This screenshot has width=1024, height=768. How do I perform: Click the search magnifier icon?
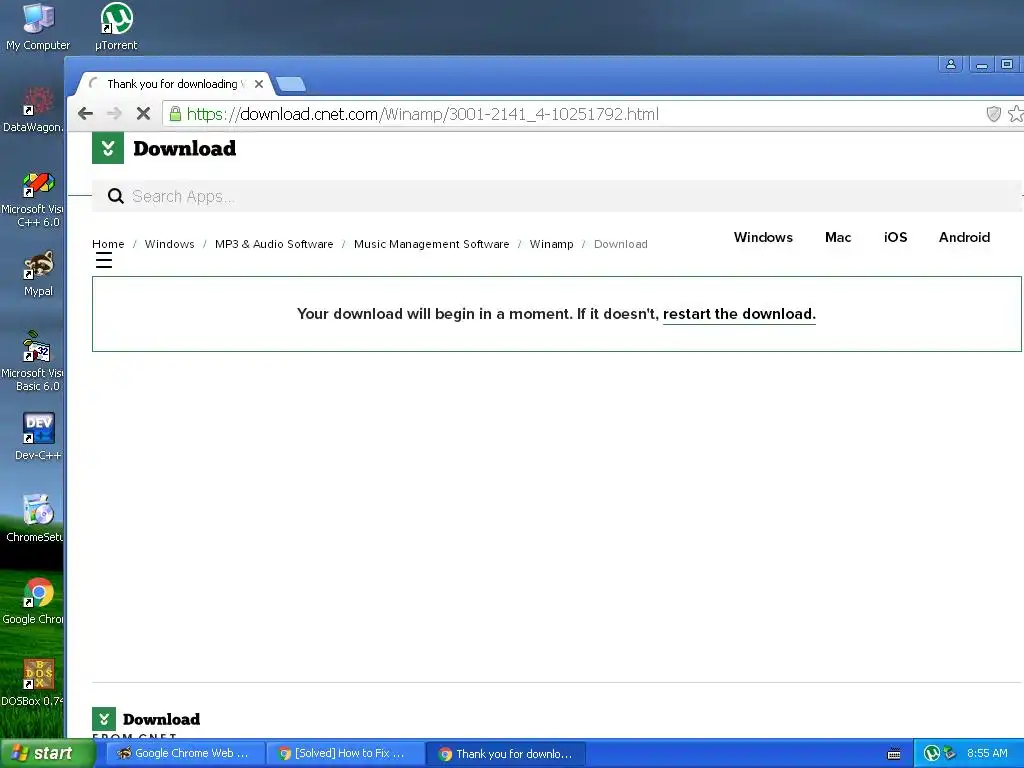tap(116, 196)
